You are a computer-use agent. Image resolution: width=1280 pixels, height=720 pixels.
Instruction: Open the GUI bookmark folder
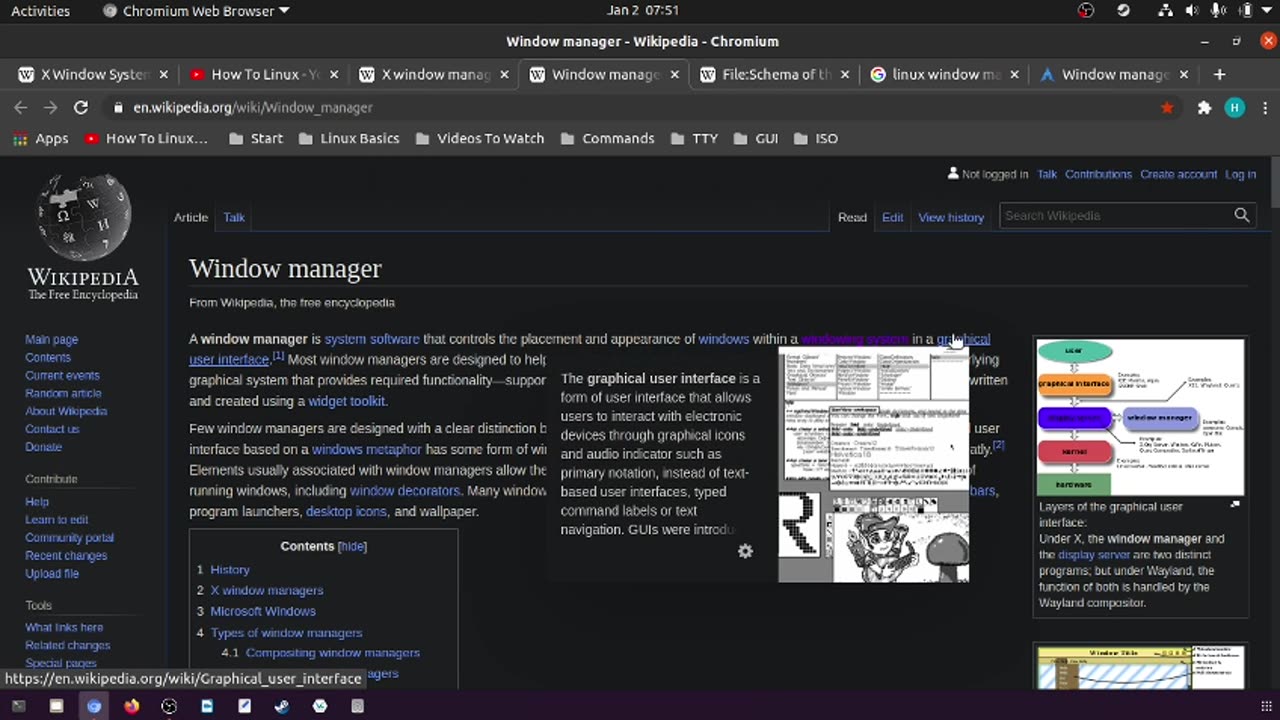click(756, 139)
